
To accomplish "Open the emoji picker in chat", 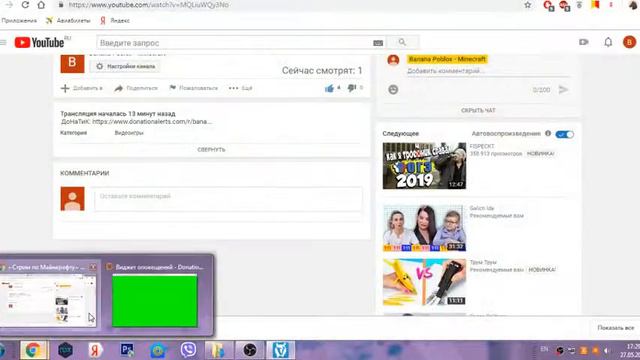I will click(x=393, y=89).
